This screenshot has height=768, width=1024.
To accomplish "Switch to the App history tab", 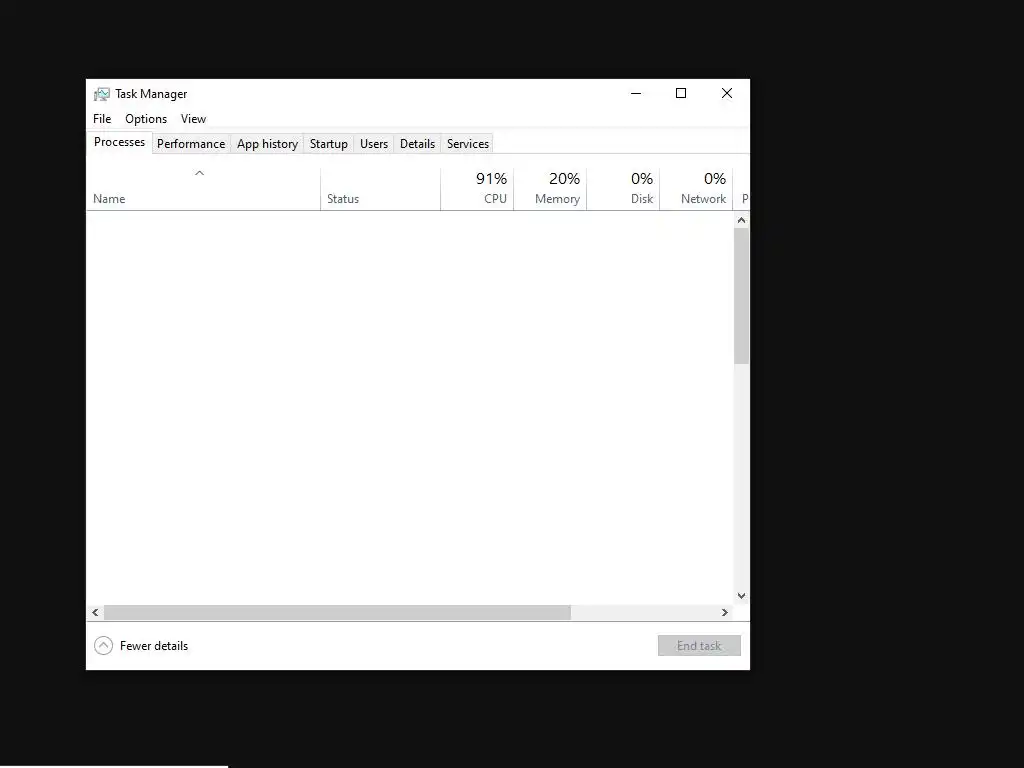I will pyautogui.click(x=267, y=144).
